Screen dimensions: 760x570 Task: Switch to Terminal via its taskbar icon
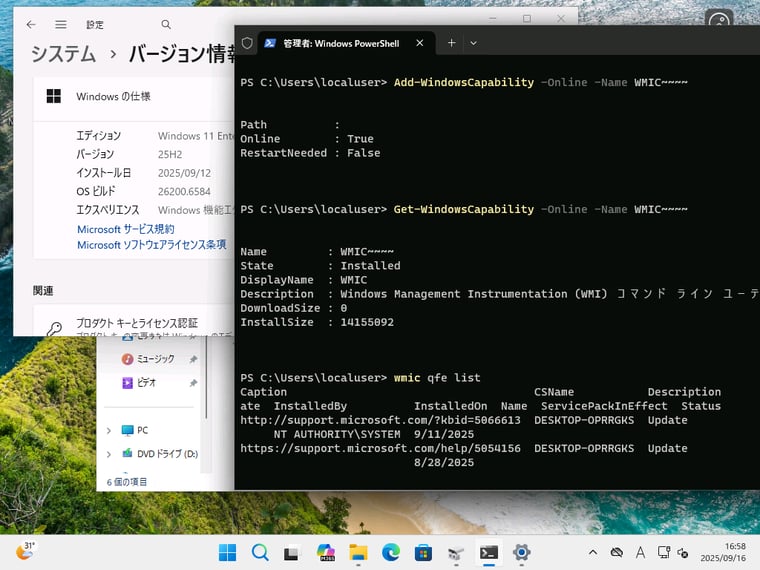(489, 553)
